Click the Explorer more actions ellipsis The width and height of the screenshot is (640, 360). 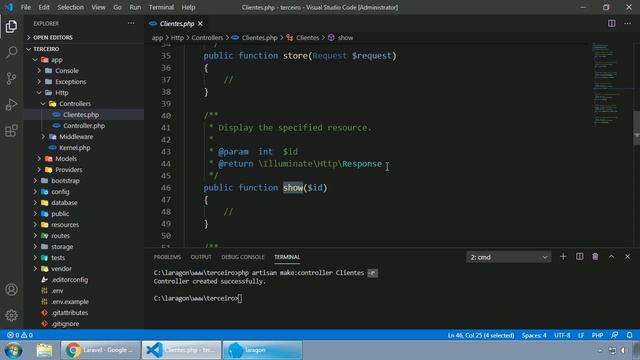click(131, 23)
